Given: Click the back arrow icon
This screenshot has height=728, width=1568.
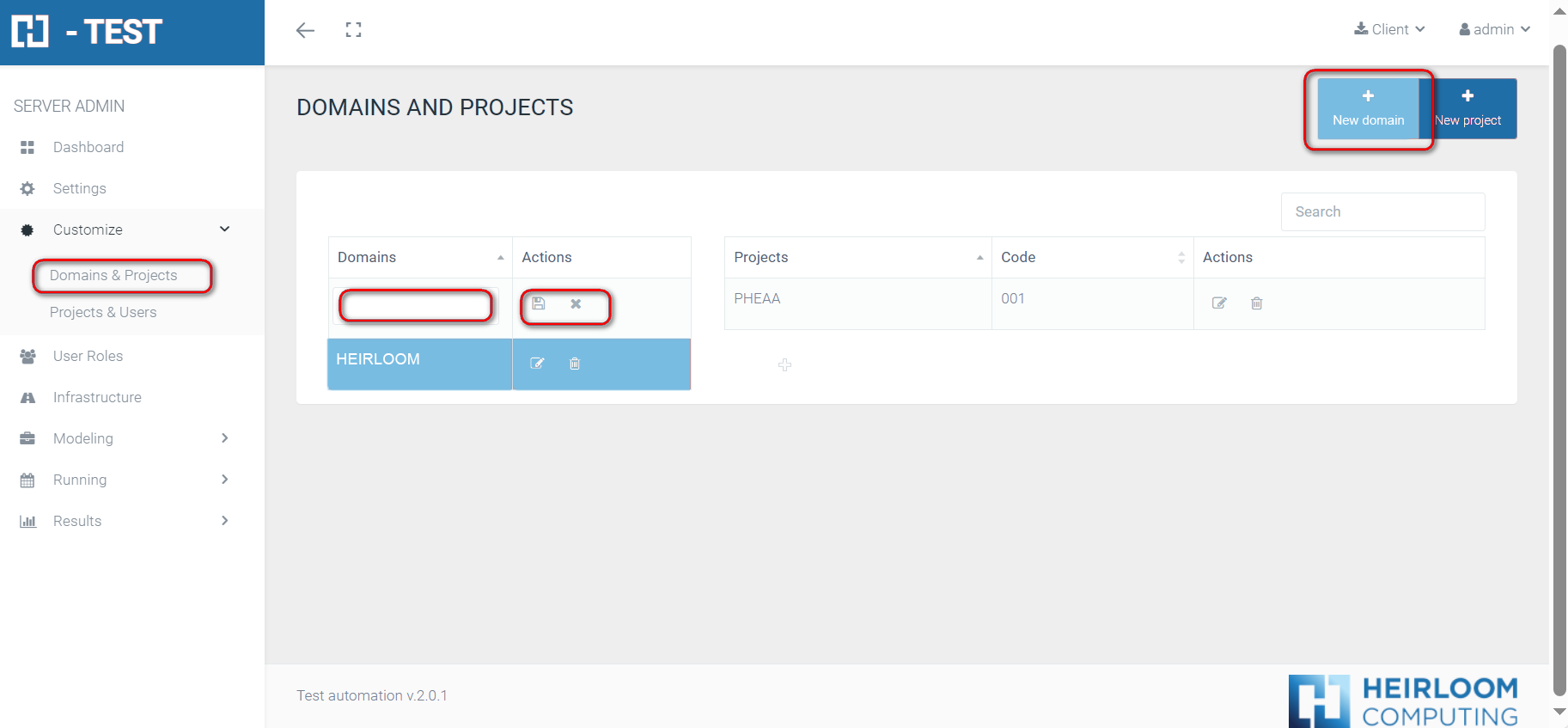Looking at the screenshot, I should [305, 31].
